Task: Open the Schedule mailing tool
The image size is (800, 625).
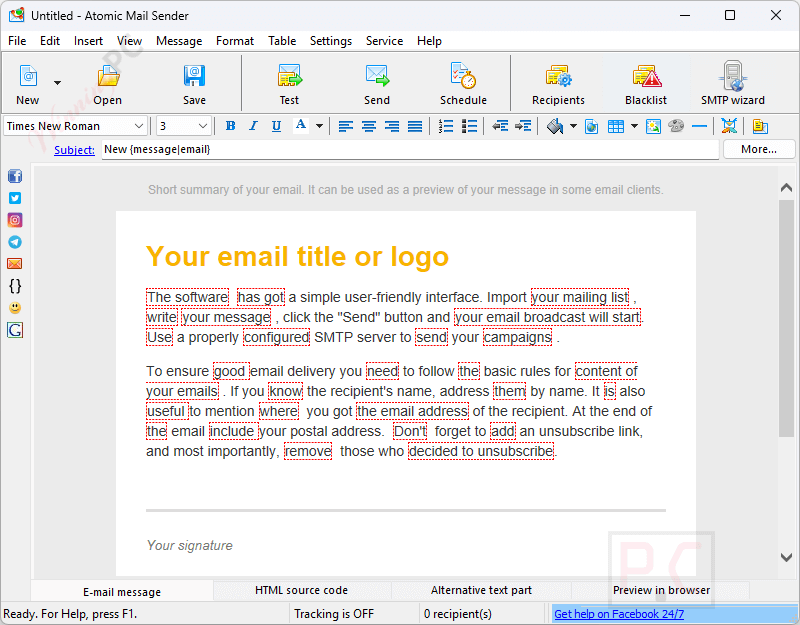Action: [463, 84]
